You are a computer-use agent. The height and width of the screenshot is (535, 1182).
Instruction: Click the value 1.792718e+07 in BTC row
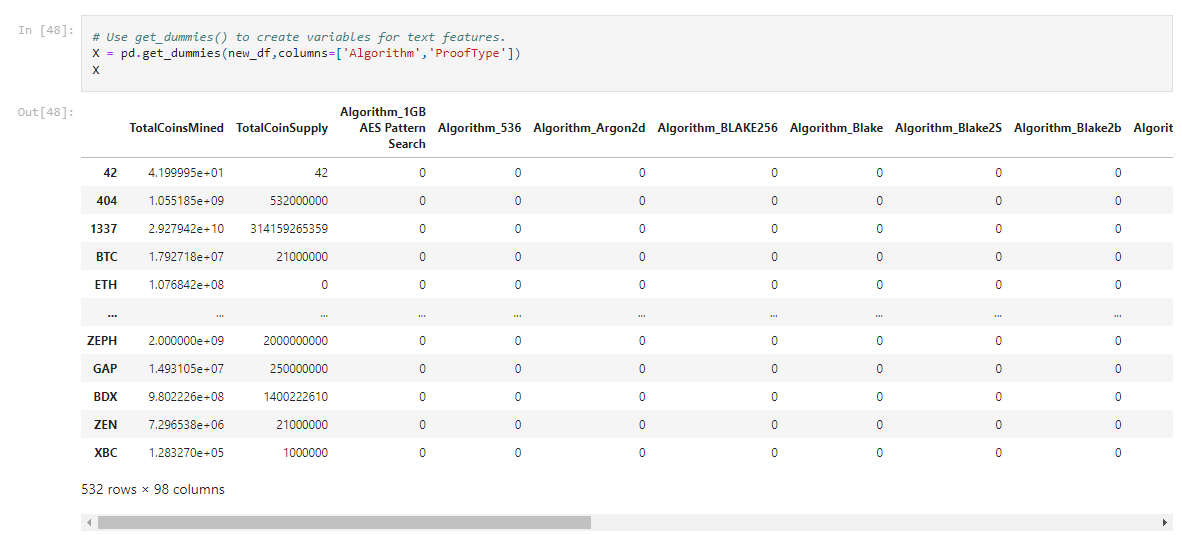click(x=186, y=257)
